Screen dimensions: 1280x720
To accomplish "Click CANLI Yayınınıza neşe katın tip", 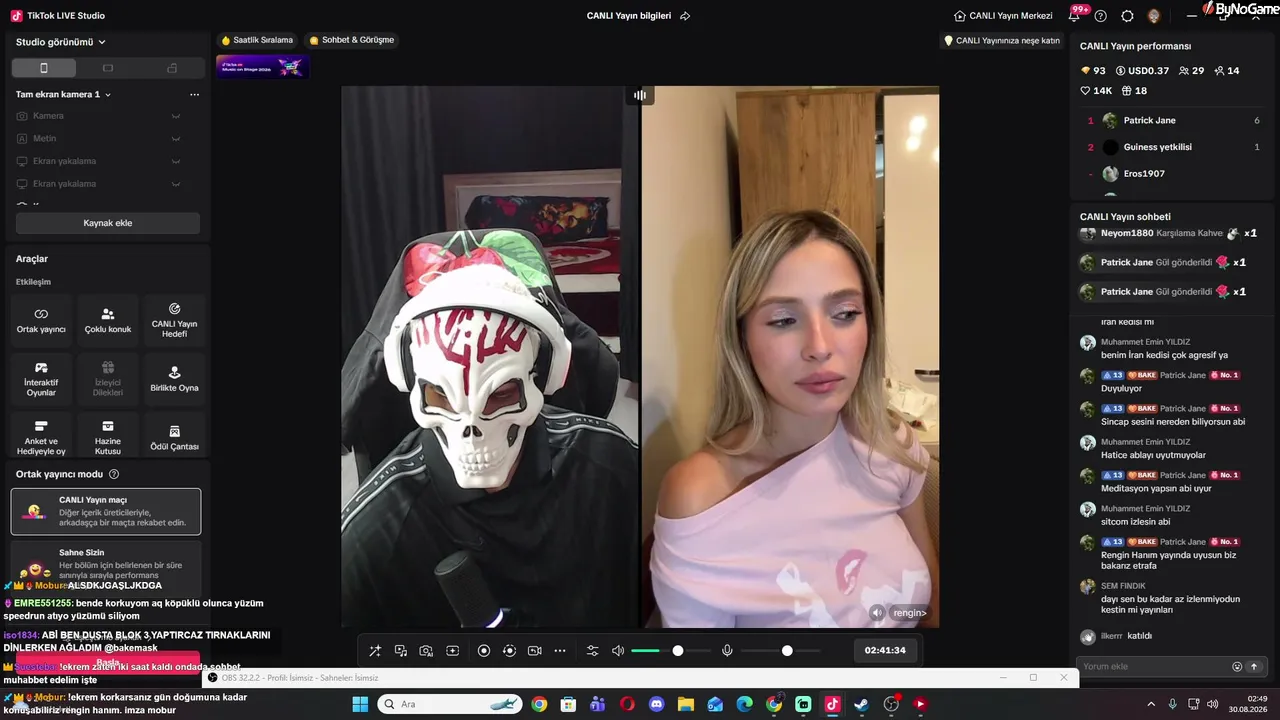I will point(1002,41).
